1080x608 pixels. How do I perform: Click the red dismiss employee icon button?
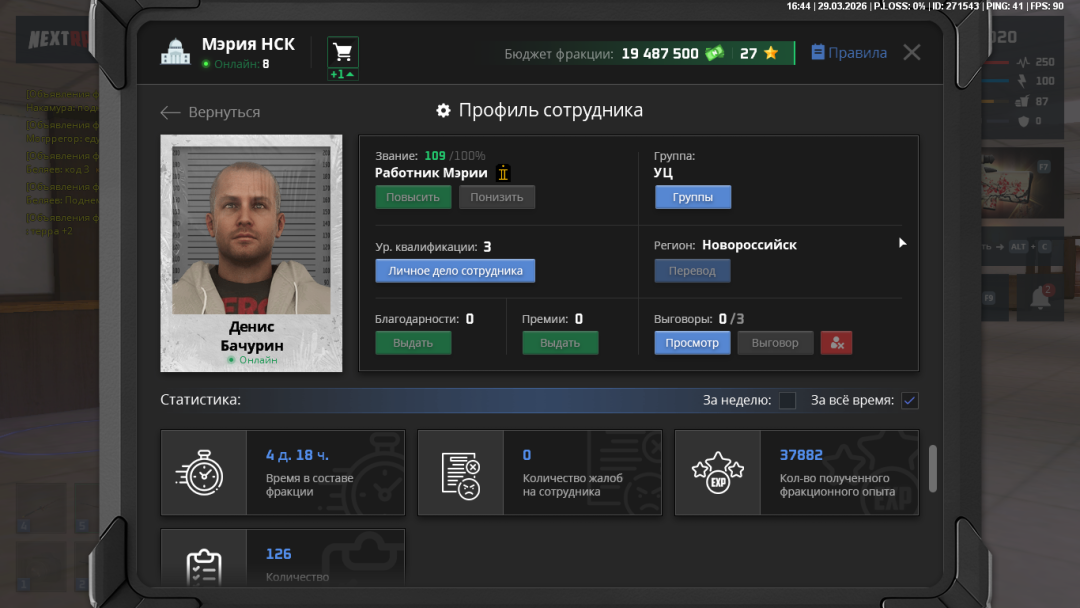click(x=836, y=343)
